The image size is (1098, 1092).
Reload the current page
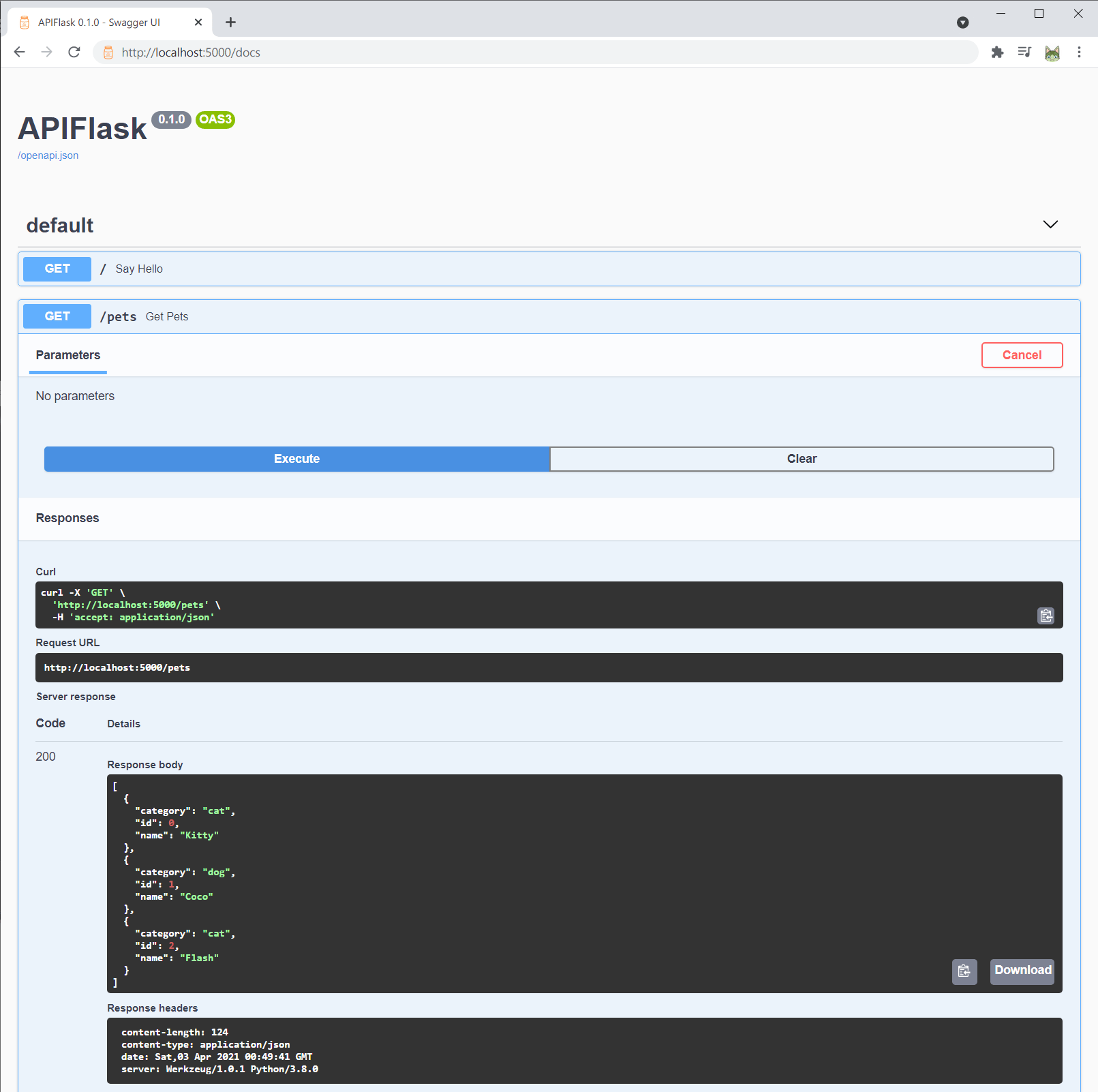pos(74,52)
